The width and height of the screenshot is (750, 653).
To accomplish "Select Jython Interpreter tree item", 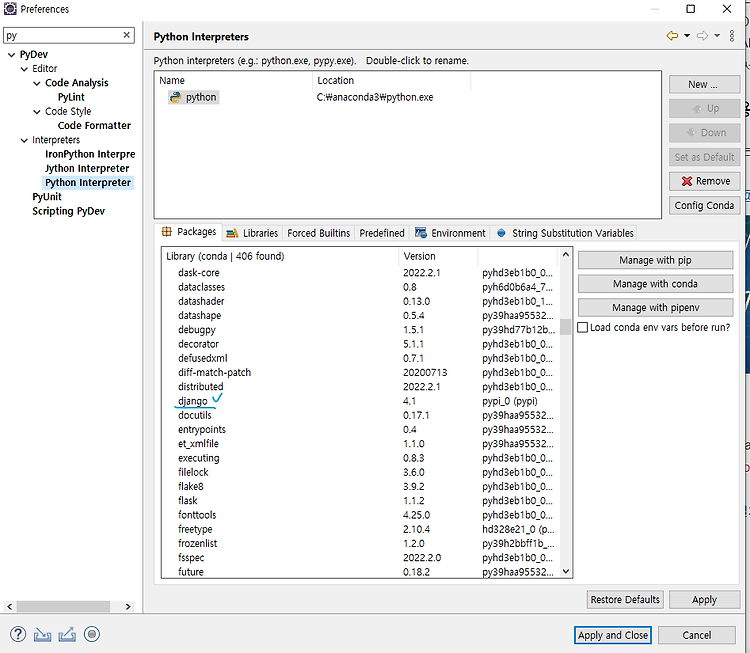I will pyautogui.click(x=87, y=168).
